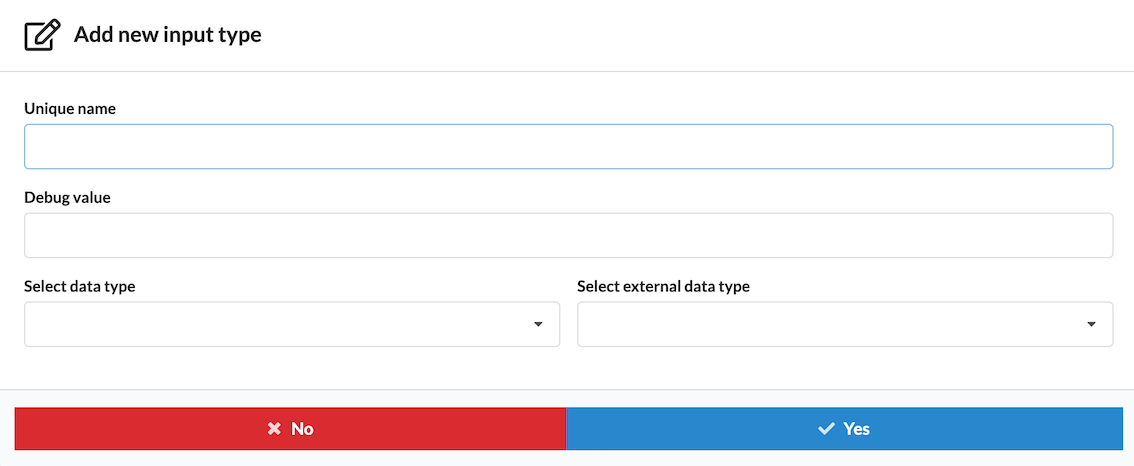
Task: Click the "Add new input type" heading
Action: coord(168,35)
